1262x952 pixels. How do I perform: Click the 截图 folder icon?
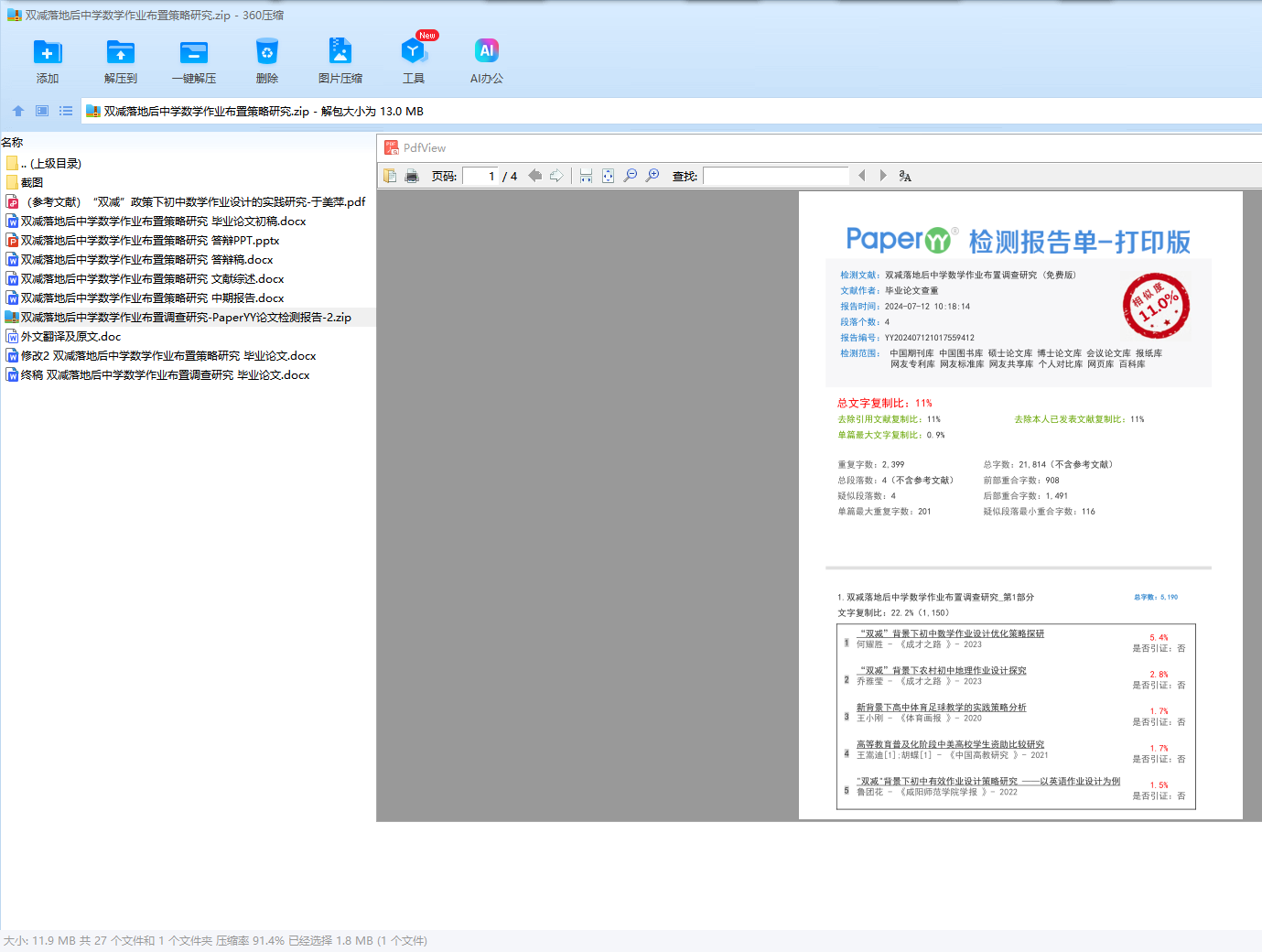coord(13,183)
